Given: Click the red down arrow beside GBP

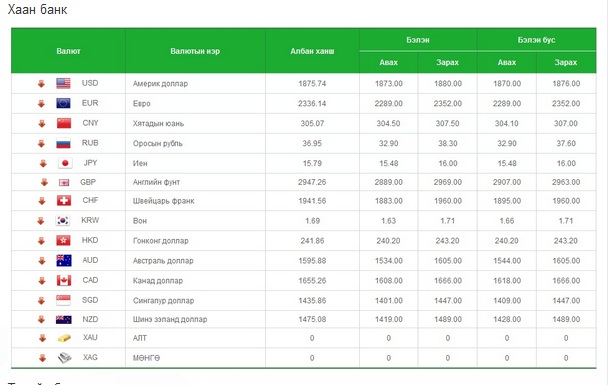Looking at the screenshot, I should click(44, 182).
